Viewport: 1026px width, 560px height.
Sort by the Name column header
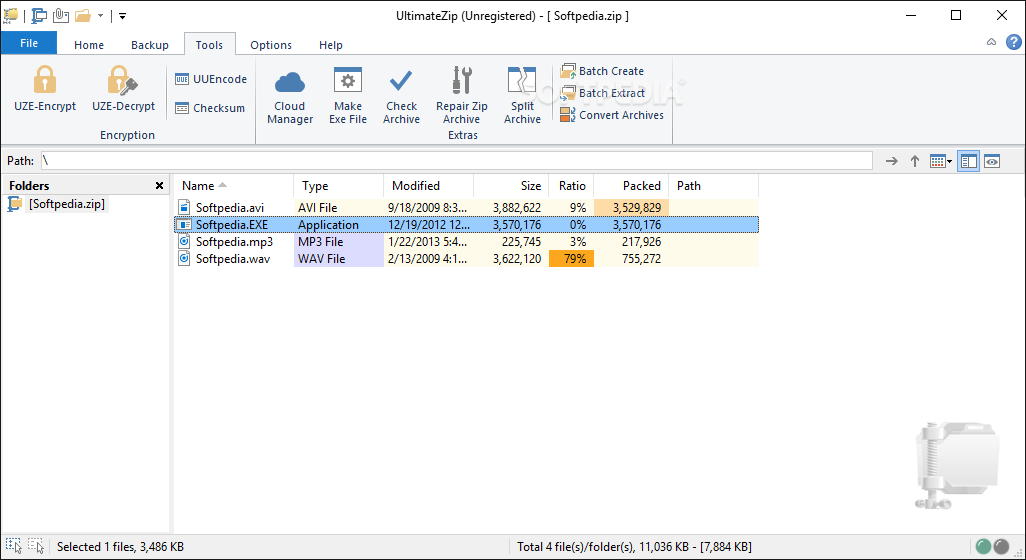coord(234,186)
